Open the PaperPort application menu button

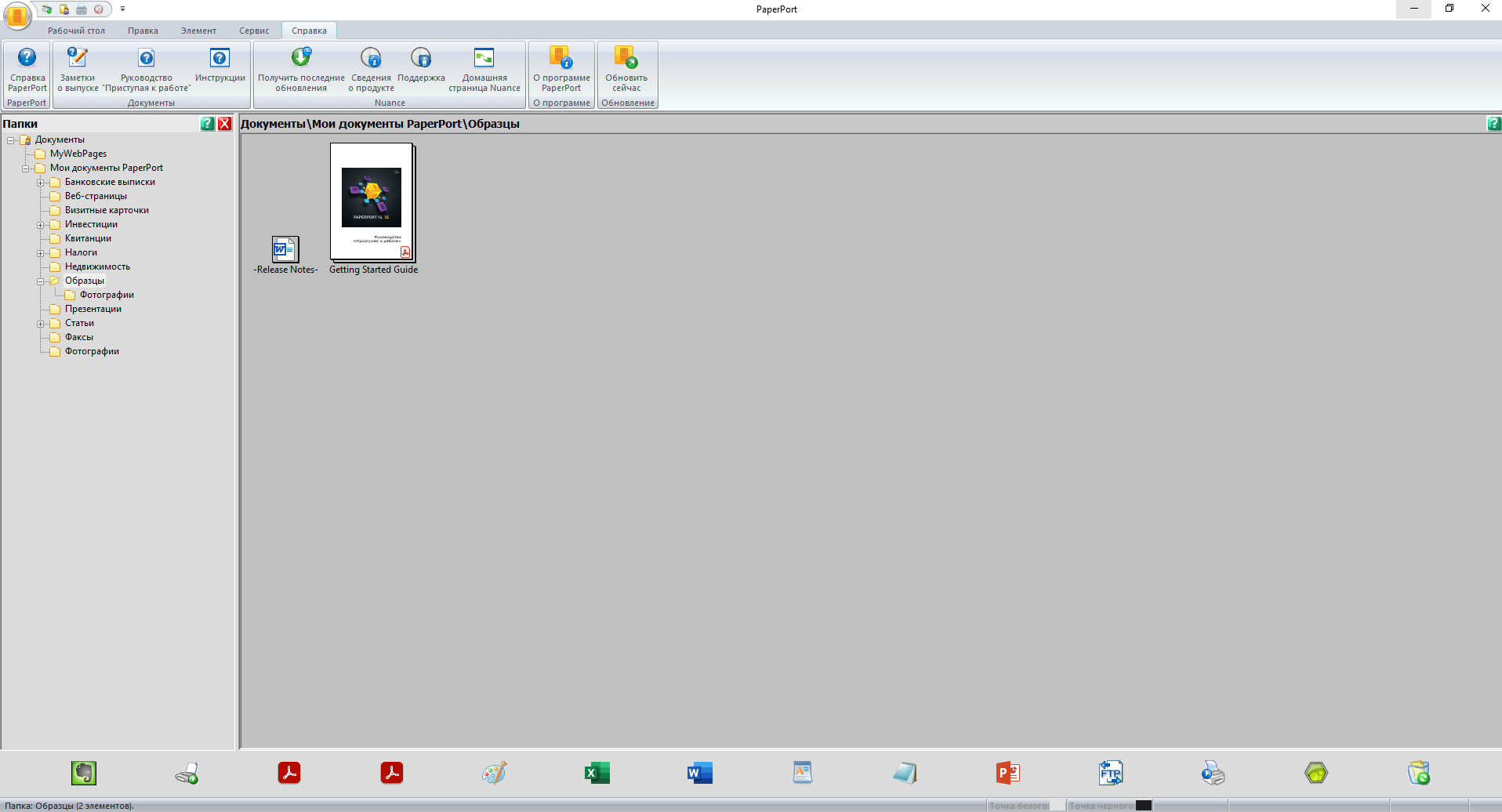(17, 16)
